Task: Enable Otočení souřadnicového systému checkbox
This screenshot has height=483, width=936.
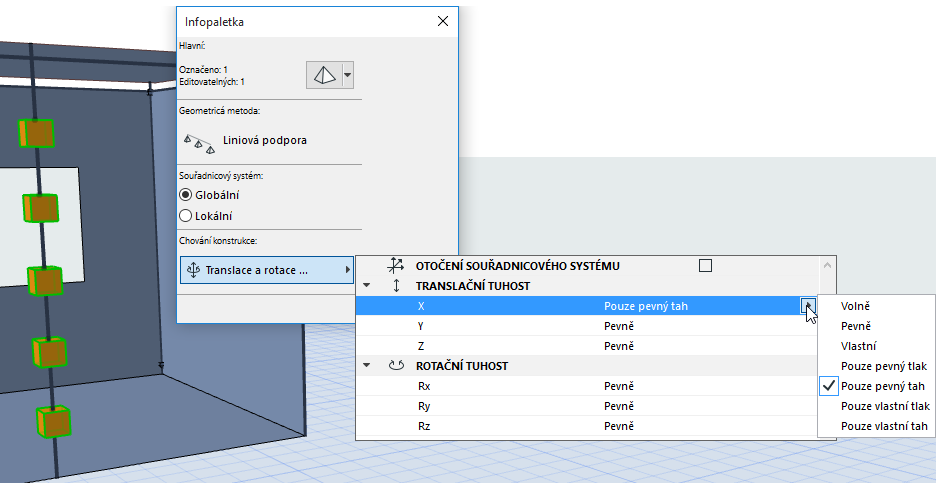Action: [705, 266]
